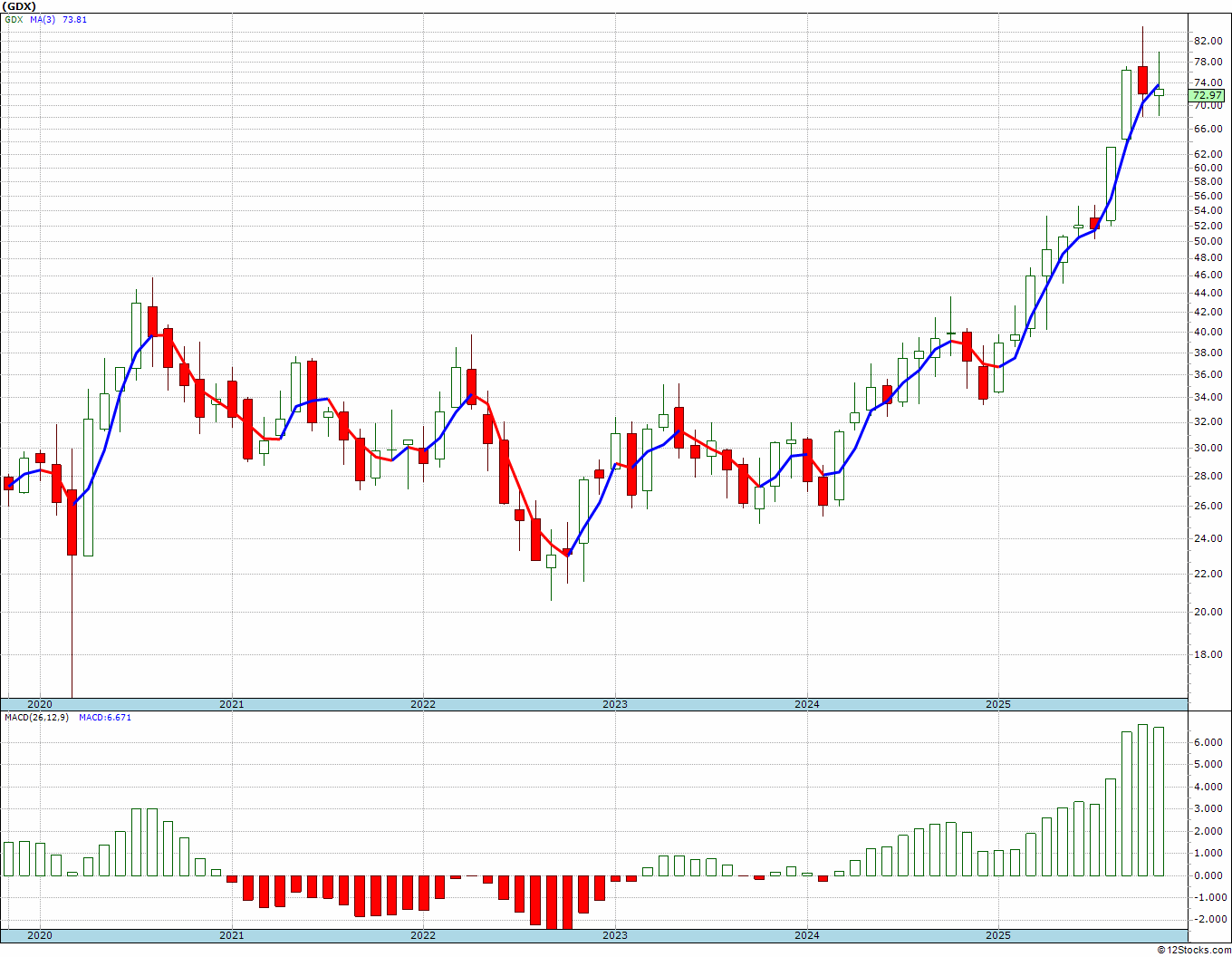
Task: Click the MA(3) indicator label
Action: tap(43, 20)
